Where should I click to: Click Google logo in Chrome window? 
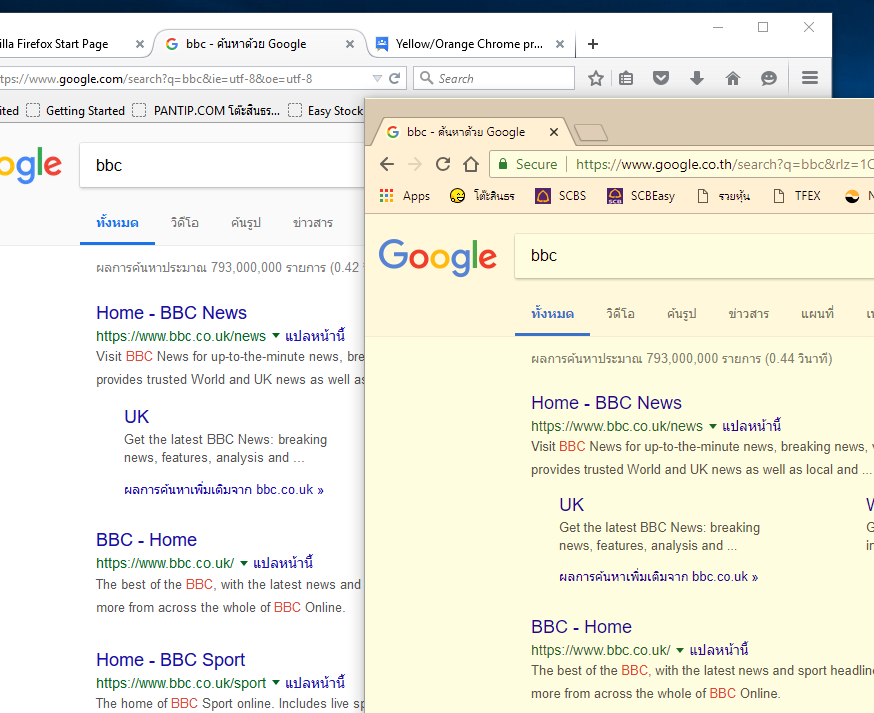[x=438, y=257]
